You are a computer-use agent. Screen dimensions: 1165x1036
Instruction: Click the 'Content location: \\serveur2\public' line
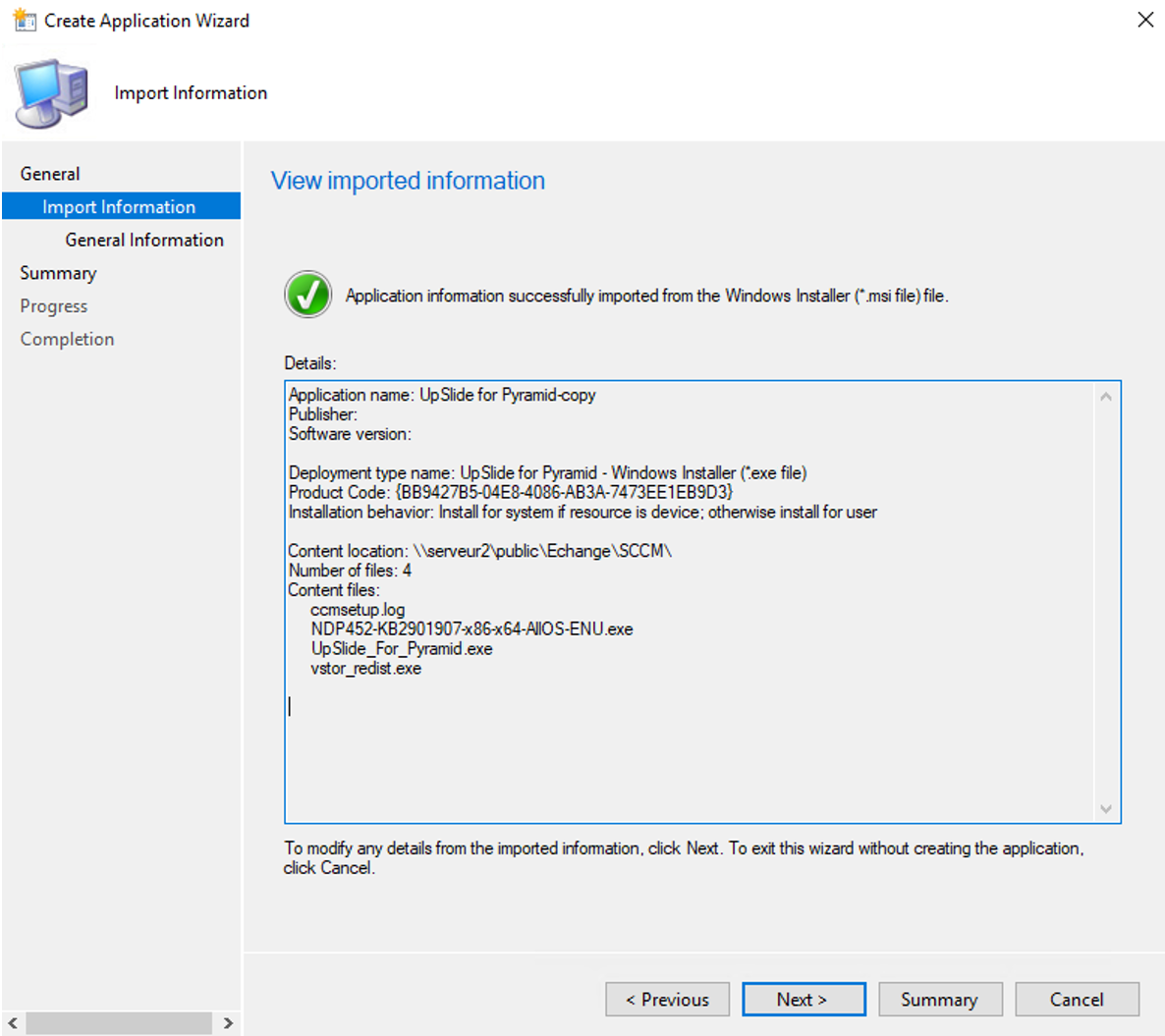480,551
